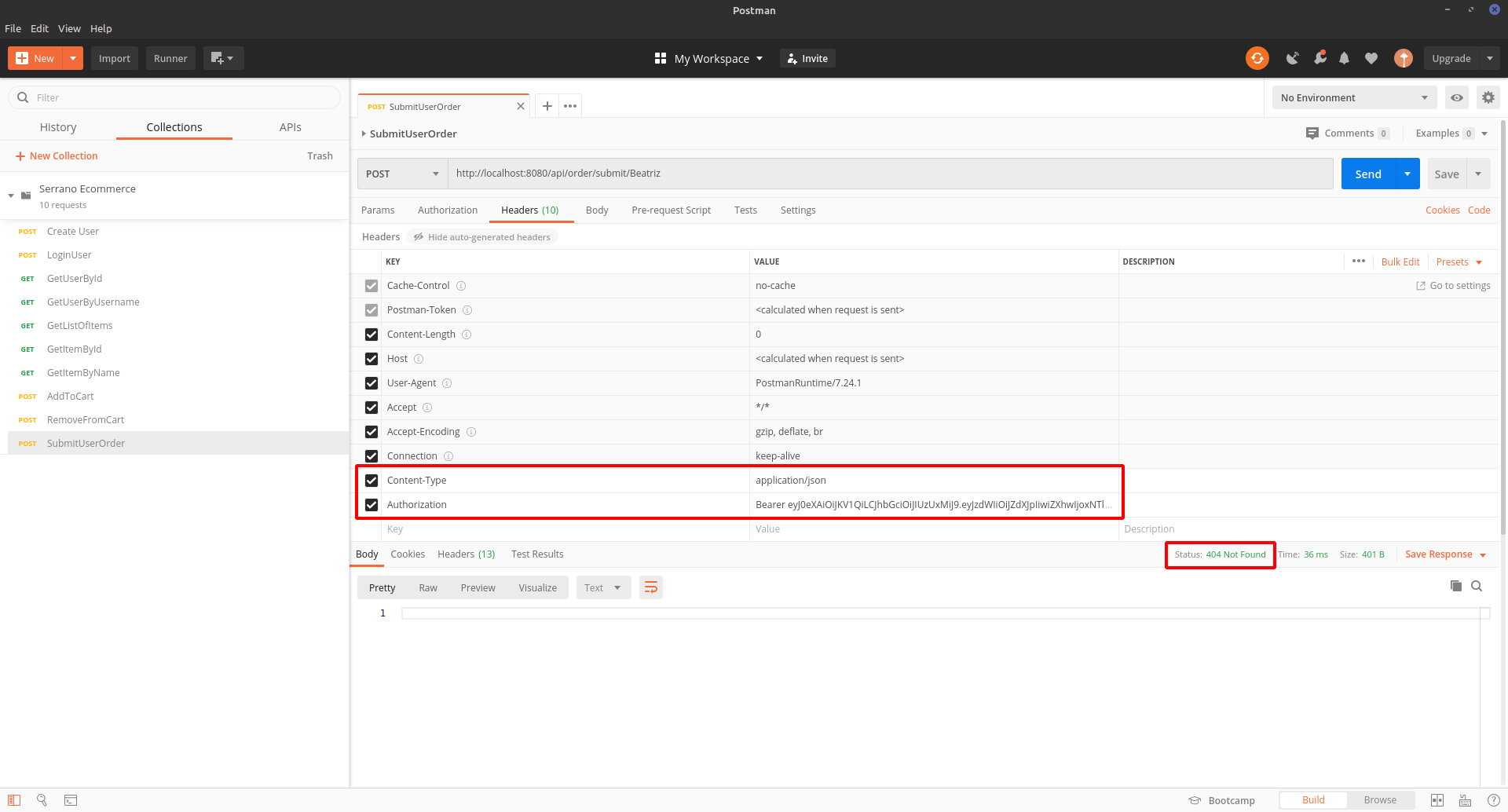Image resolution: width=1508 pixels, height=812 pixels.
Task: Close the SubmitUserOrder request tab
Action: (521, 106)
